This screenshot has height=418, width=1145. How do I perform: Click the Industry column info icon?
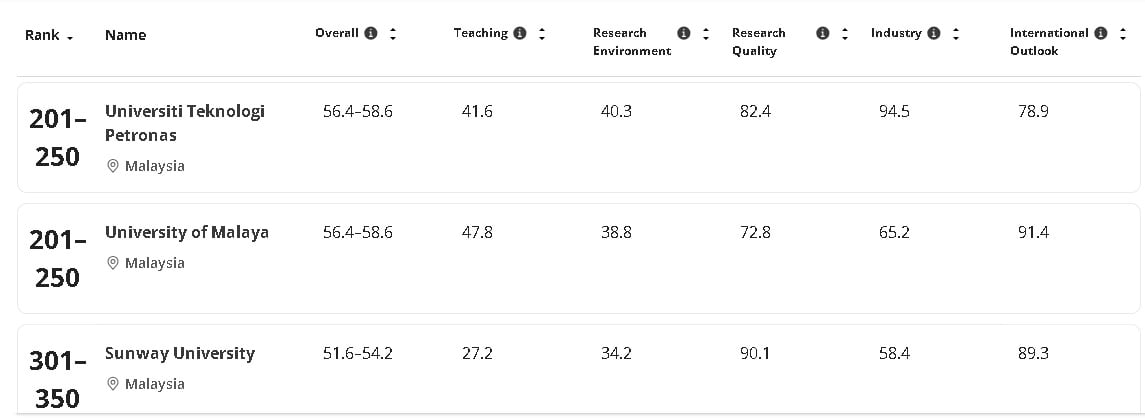pos(934,34)
